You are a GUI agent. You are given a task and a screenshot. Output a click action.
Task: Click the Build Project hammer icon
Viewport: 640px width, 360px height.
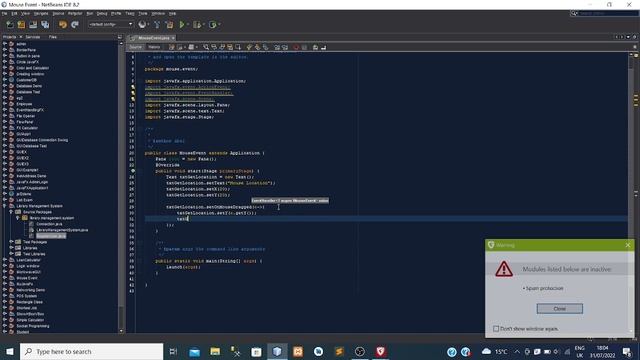[157, 25]
